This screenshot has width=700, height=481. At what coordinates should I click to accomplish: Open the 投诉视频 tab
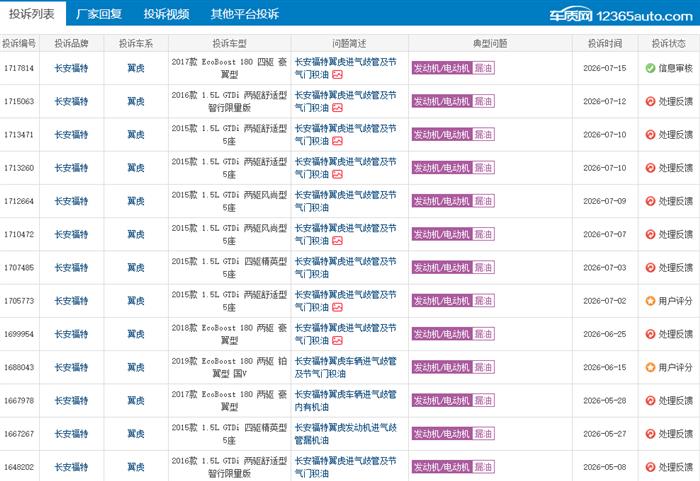(x=167, y=14)
